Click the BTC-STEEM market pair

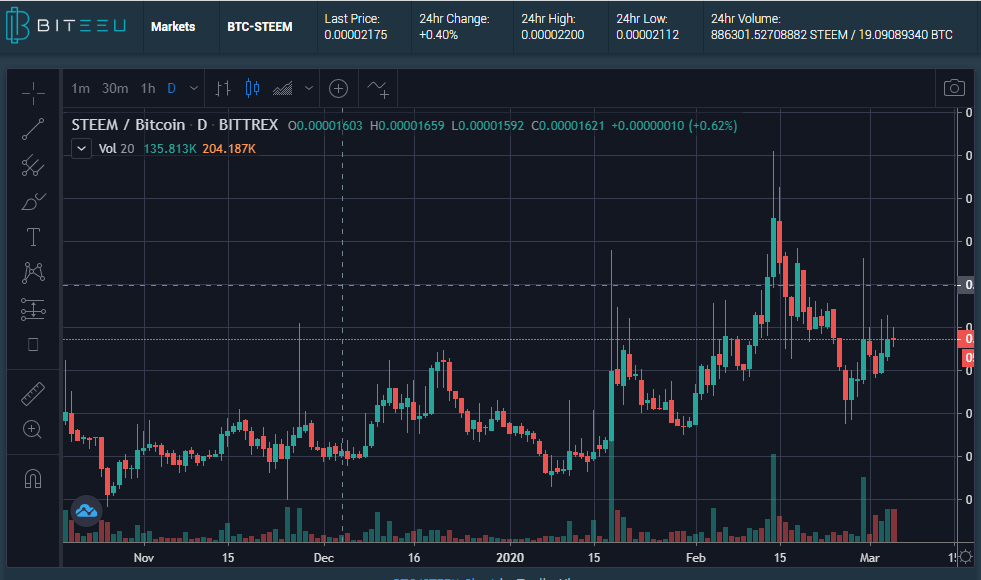(260, 27)
